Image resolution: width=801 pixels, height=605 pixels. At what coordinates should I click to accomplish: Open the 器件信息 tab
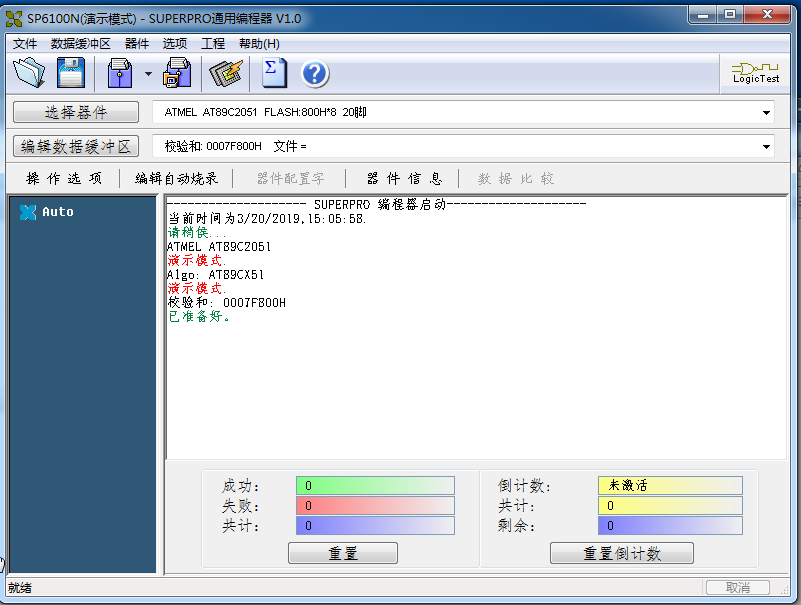tap(404, 178)
